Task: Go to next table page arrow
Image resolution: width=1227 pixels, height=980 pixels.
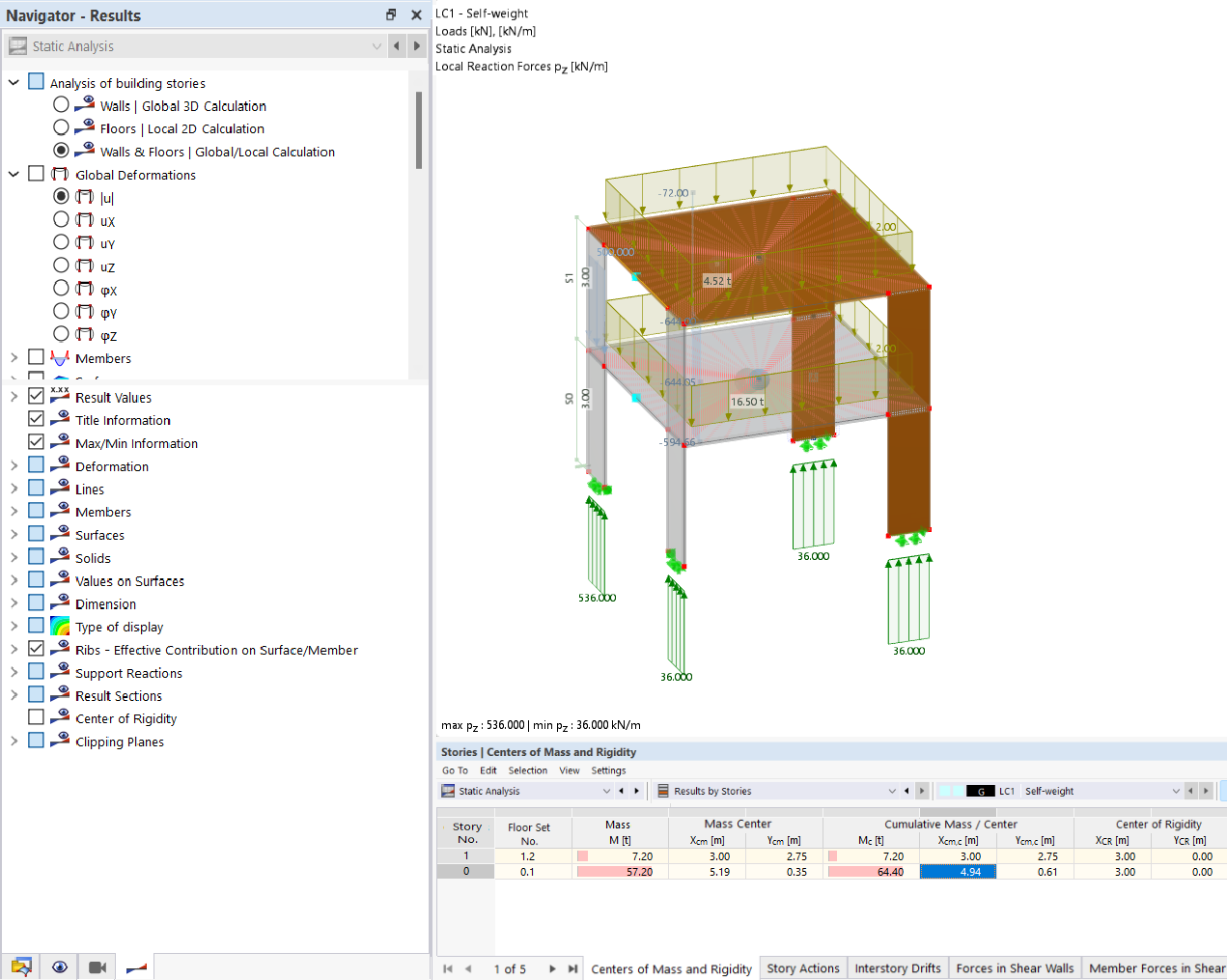Action: pos(552,968)
